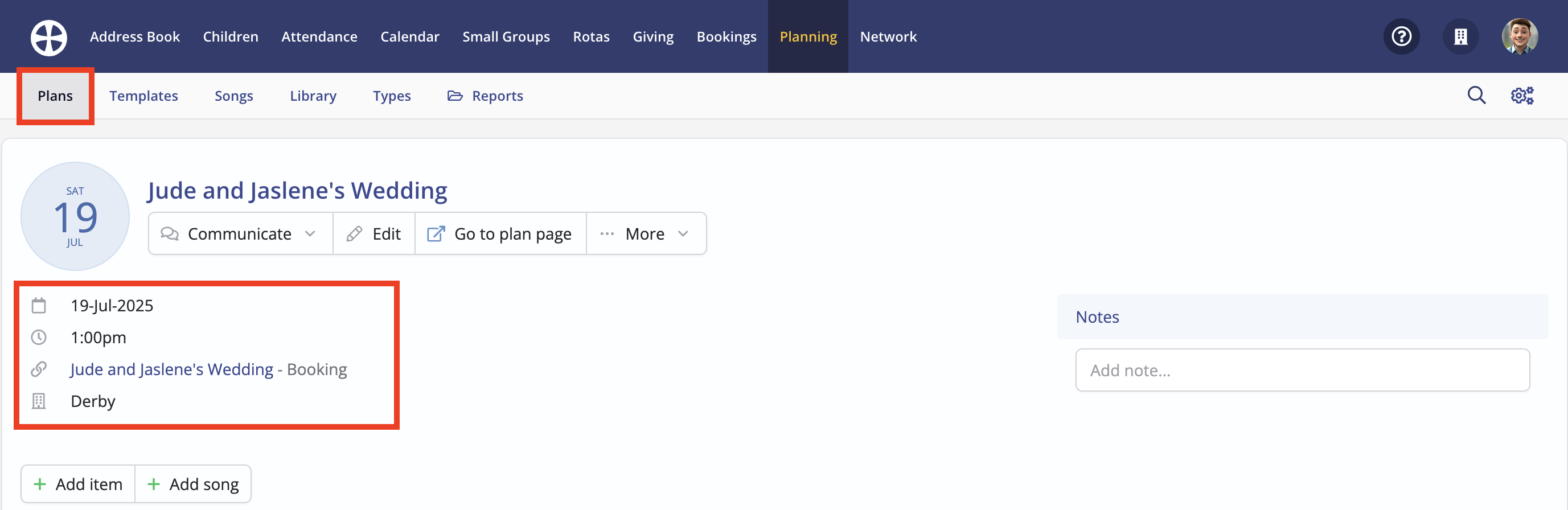Click the ChurchSuite logo icon

(x=49, y=37)
